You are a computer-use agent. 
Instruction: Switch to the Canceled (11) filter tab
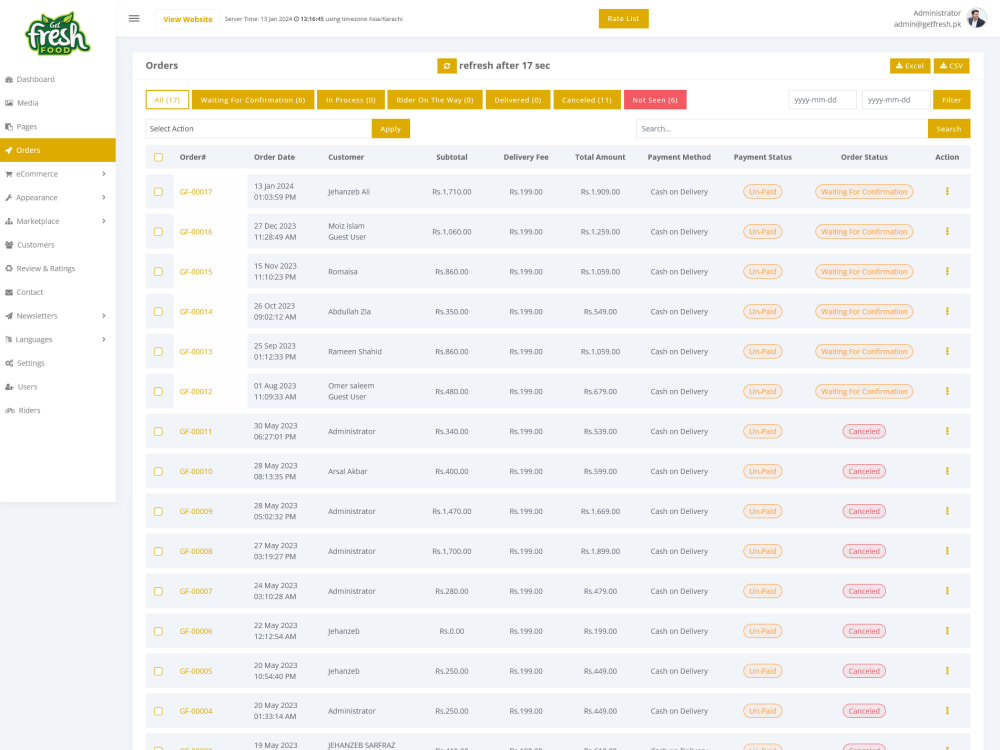(x=587, y=99)
